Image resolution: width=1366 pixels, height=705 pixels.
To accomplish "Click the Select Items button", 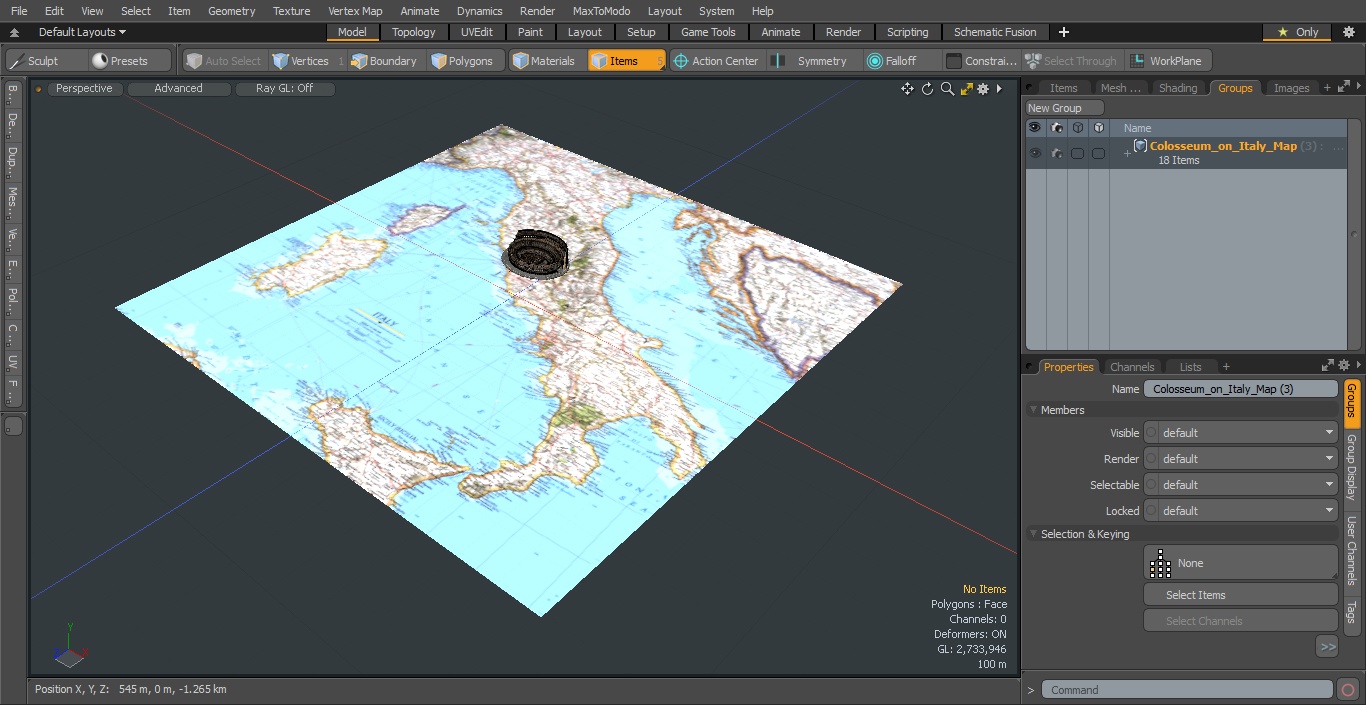I will click(1241, 595).
